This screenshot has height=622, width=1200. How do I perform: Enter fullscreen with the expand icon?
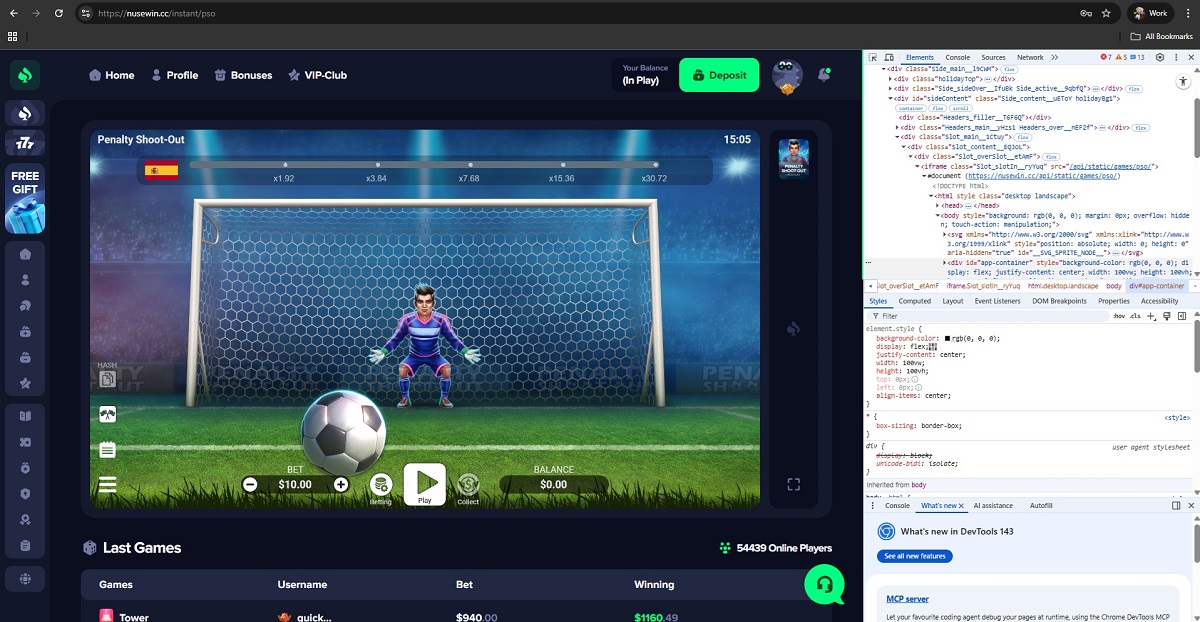click(793, 485)
